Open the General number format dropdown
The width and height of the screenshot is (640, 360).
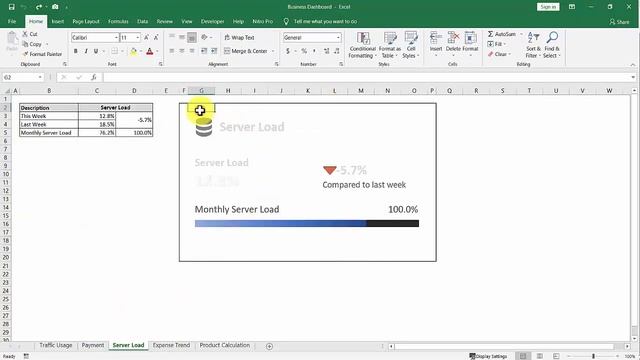point(338,38)
